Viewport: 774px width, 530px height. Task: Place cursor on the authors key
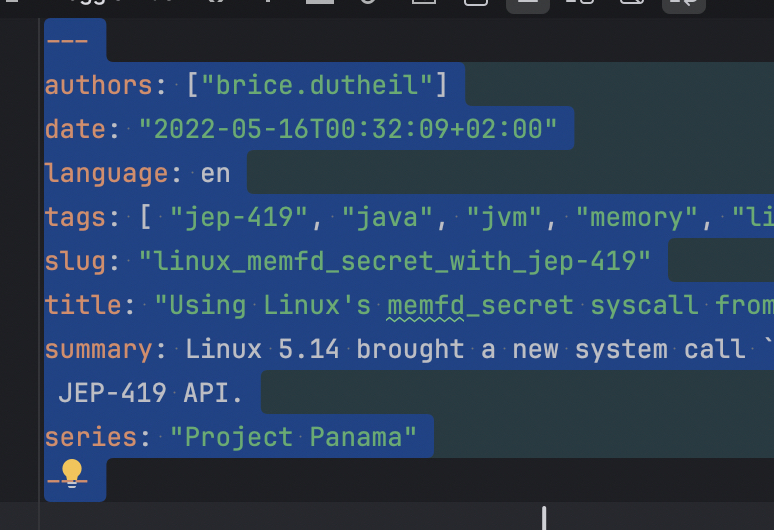click(x=98, y=85)
